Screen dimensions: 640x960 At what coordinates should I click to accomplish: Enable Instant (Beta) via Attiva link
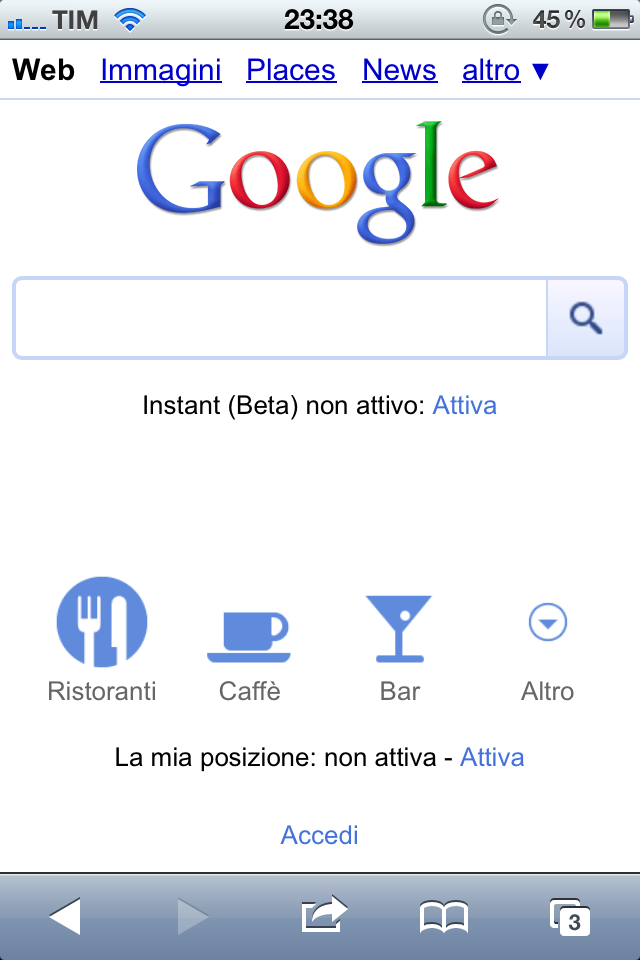[x=464, y=405]
